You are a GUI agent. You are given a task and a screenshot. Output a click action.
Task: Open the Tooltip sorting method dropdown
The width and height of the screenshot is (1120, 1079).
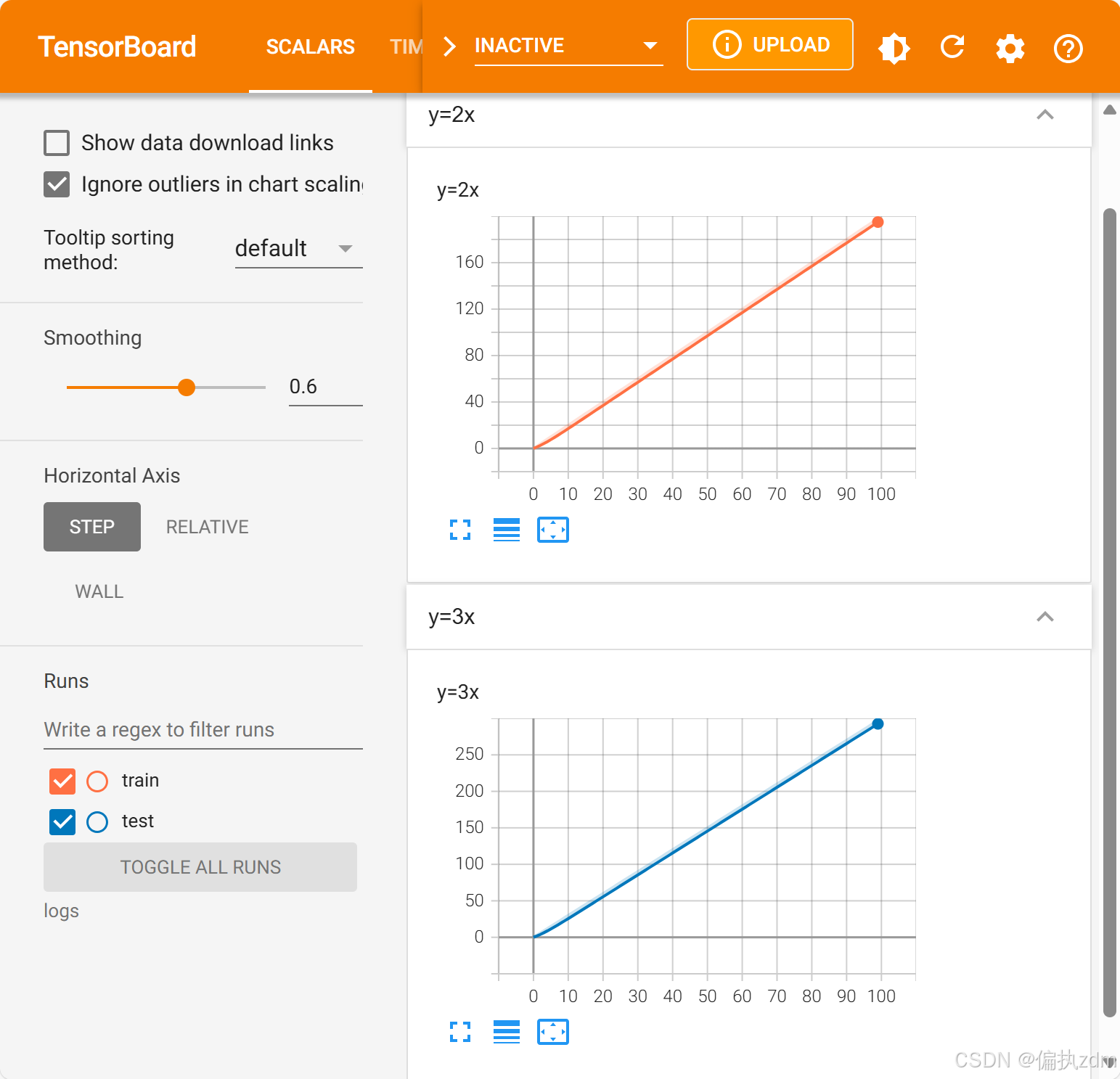pyautogui.click(x=298, y=249)
